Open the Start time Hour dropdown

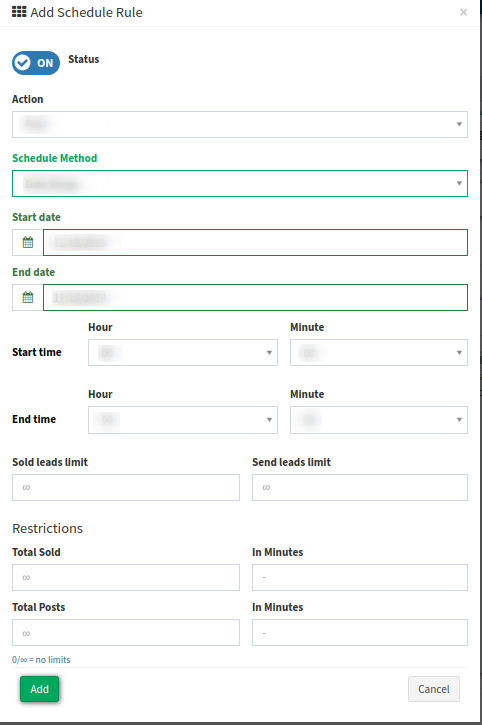(183, 353)
